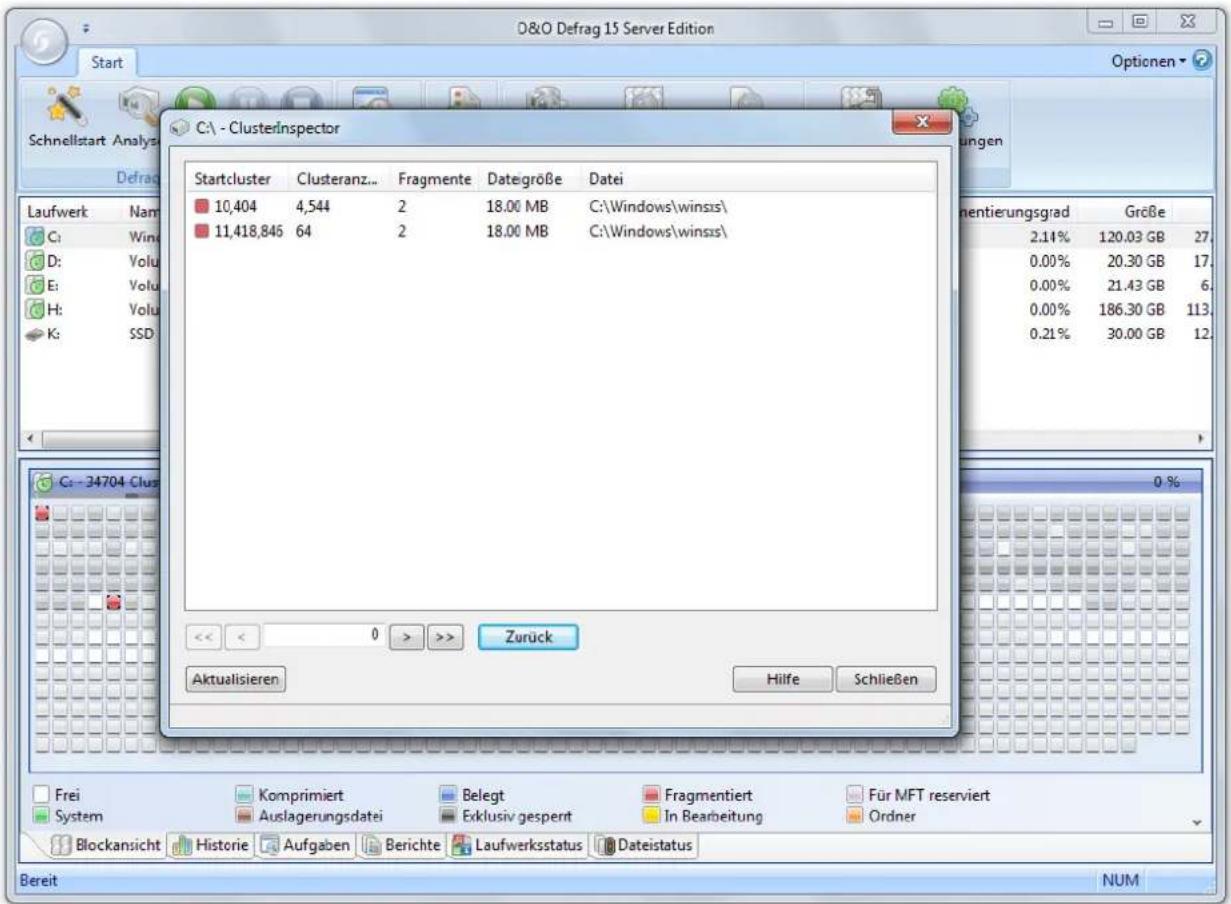The width and height of the screenshot is (1231, 904).
Task: Click the Aktualisieren button
Action: [x=236, y=679]
